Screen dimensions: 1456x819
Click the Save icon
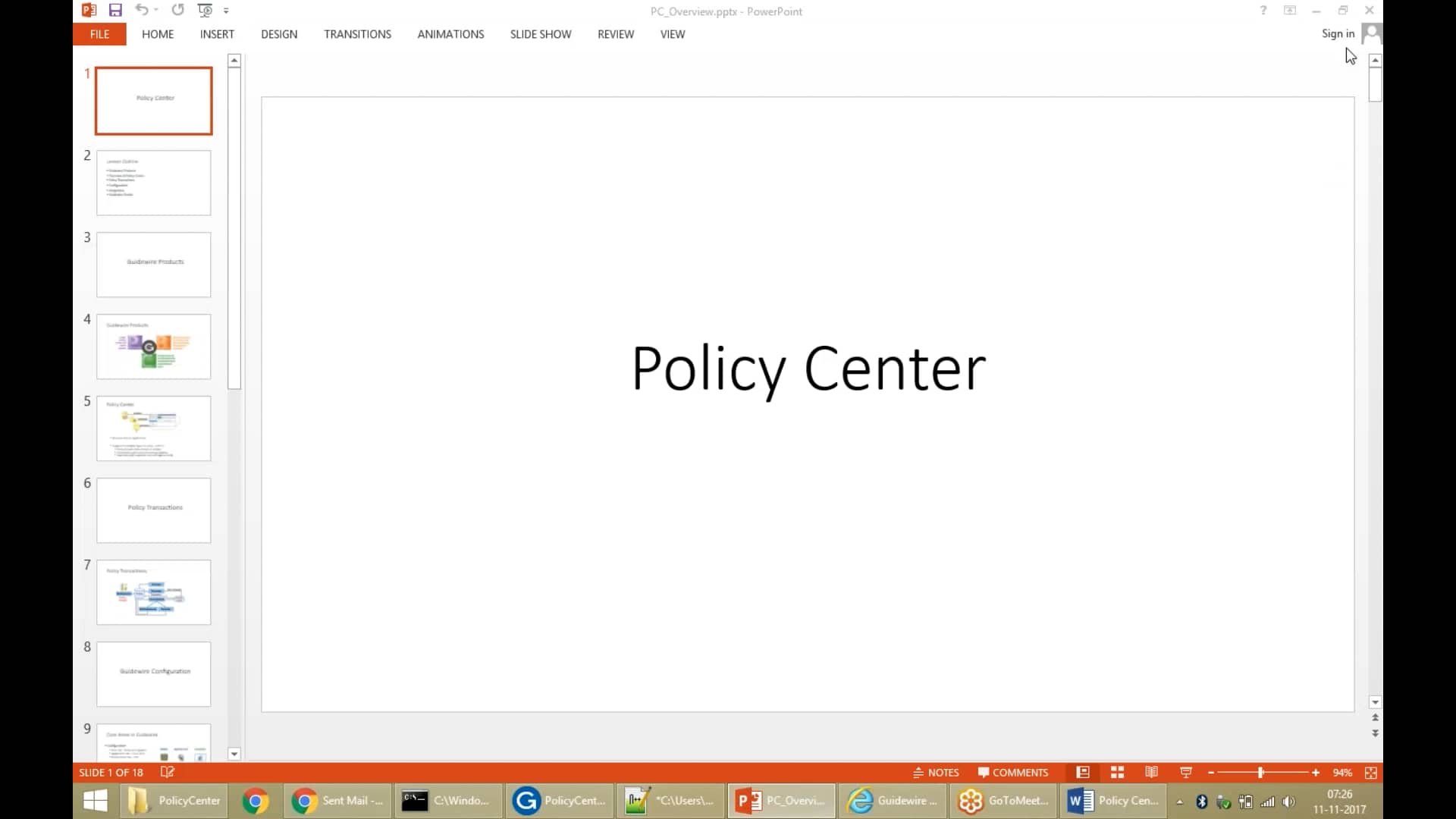click(x=115, y=10)
